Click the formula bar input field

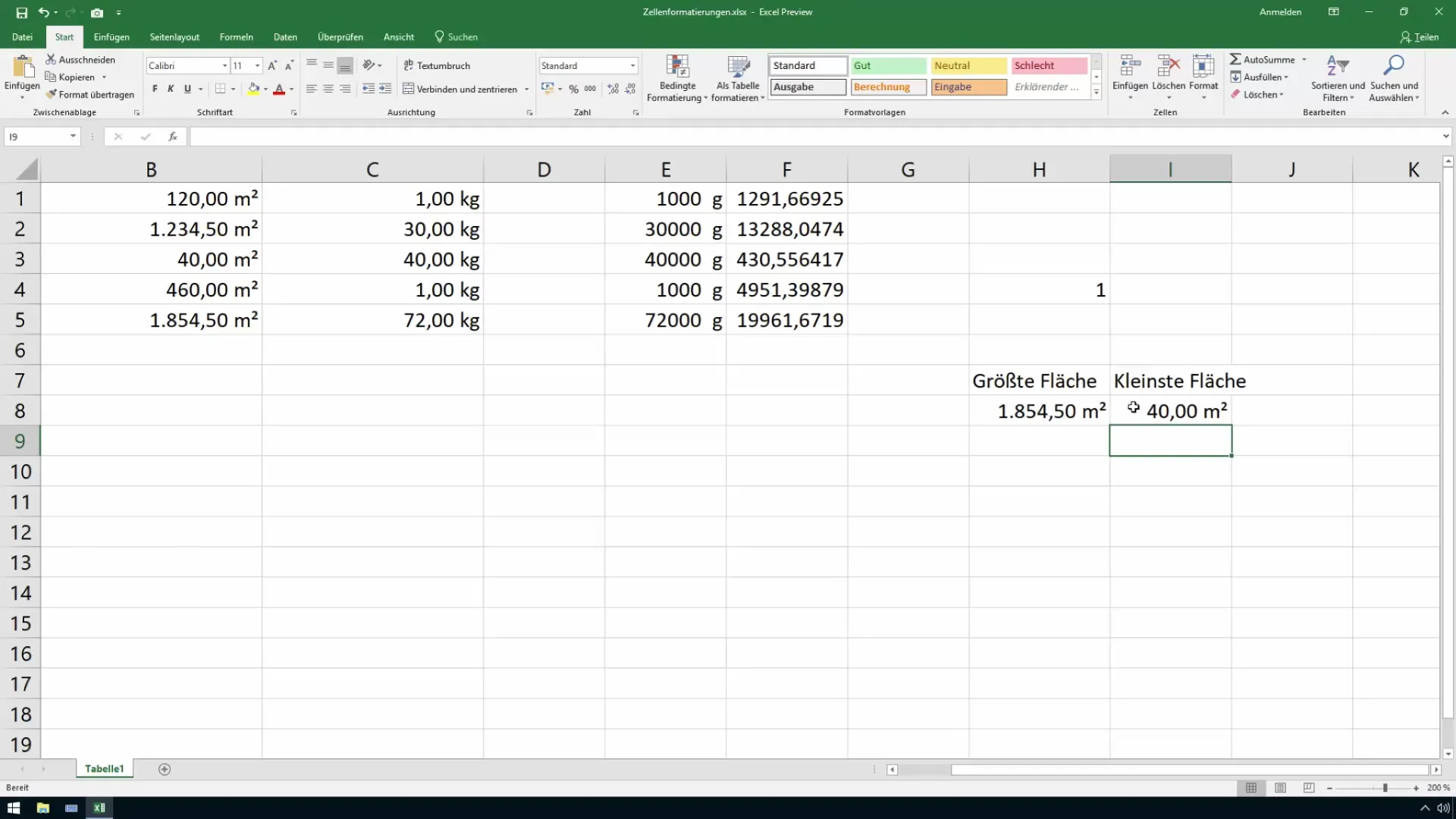[815, 136]
